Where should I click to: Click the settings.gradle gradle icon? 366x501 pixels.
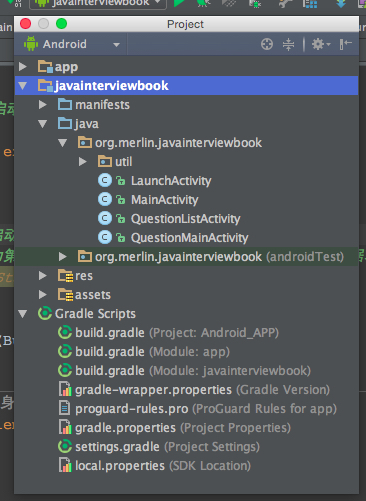click(x=65, y=447)
